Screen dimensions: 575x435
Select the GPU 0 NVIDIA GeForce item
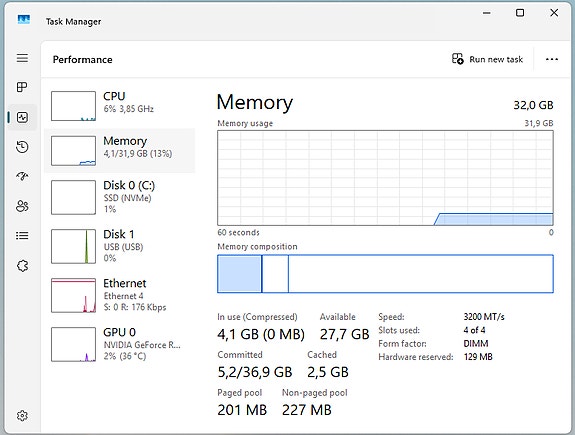120,344
